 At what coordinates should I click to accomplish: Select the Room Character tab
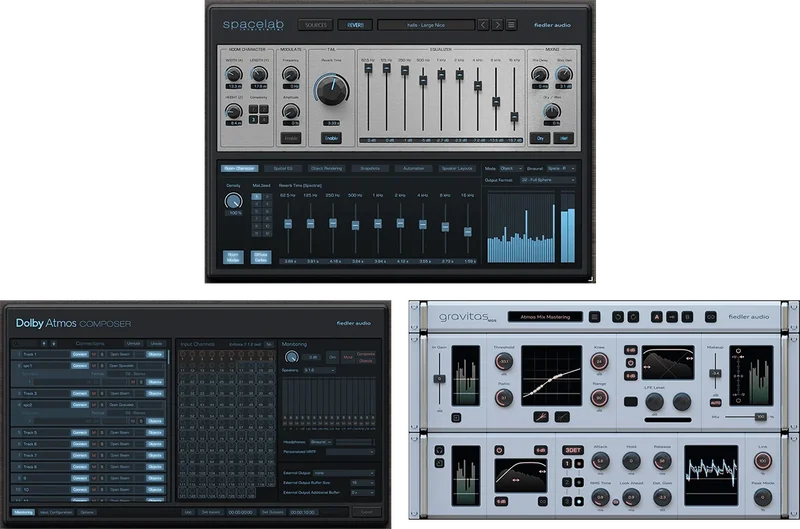pos(240,168)
